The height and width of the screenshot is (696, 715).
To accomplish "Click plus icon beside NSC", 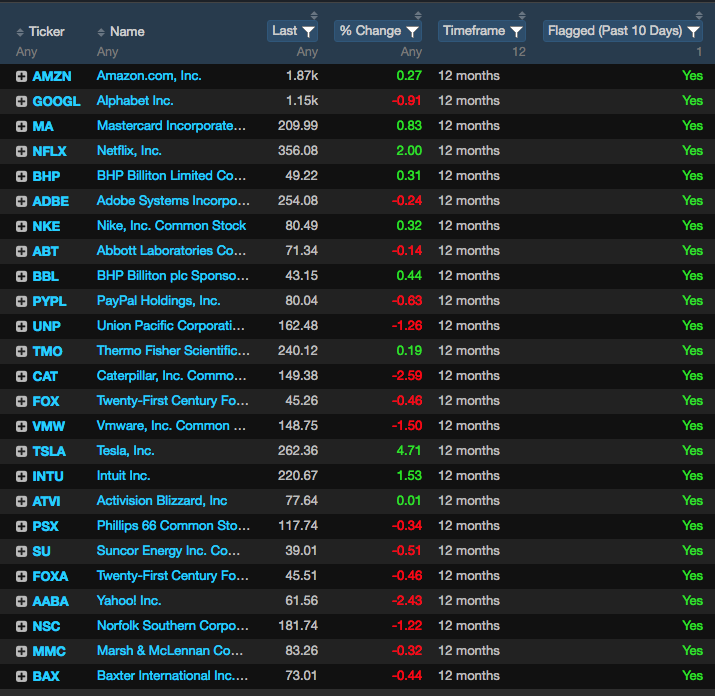I will pos(21,626).
